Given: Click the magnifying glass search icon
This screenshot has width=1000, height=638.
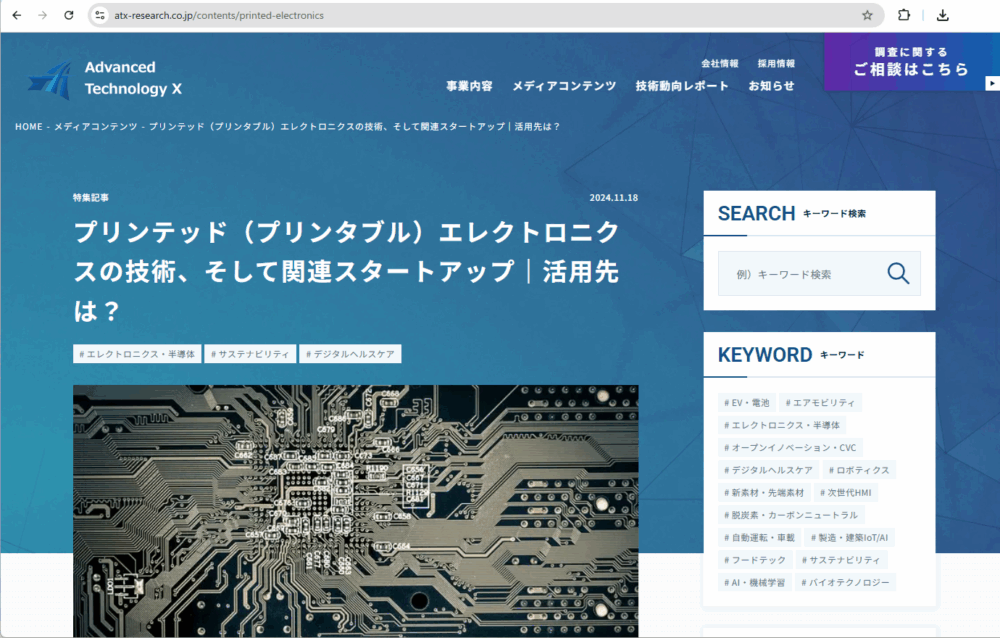Looking at the screenshot, I should pyautogui.click(x=897, y=273).
